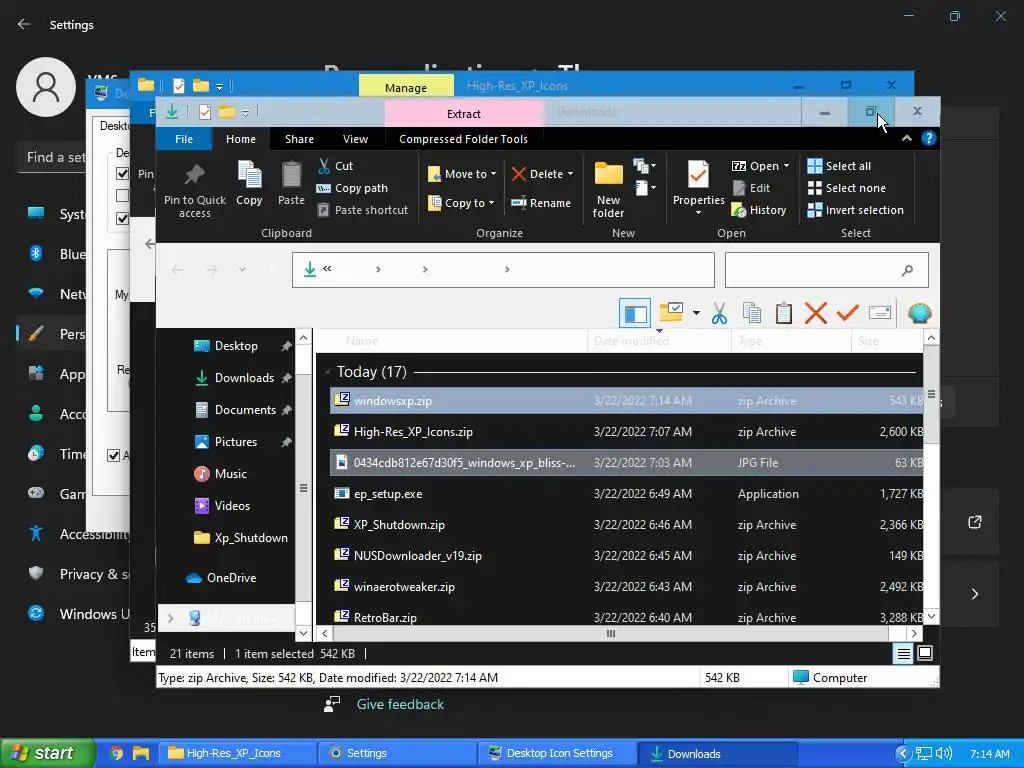Create a New folder from the ribbon

(x=609, y=188)
